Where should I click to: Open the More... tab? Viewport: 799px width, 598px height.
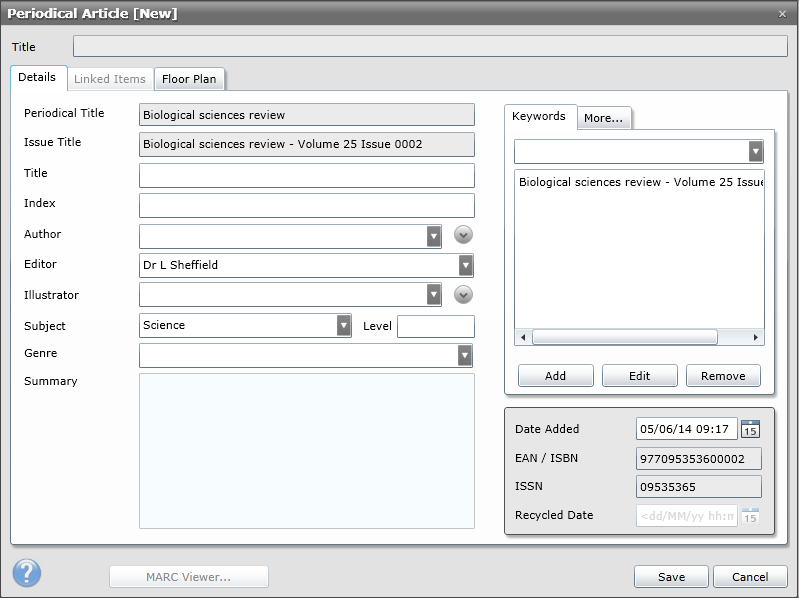click(x=603, y=118)
